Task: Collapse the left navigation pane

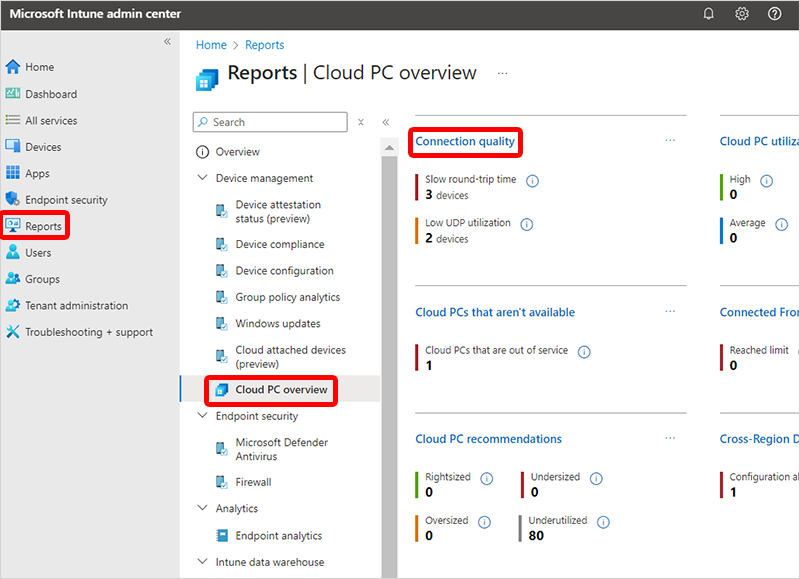Action: point(168,41)
